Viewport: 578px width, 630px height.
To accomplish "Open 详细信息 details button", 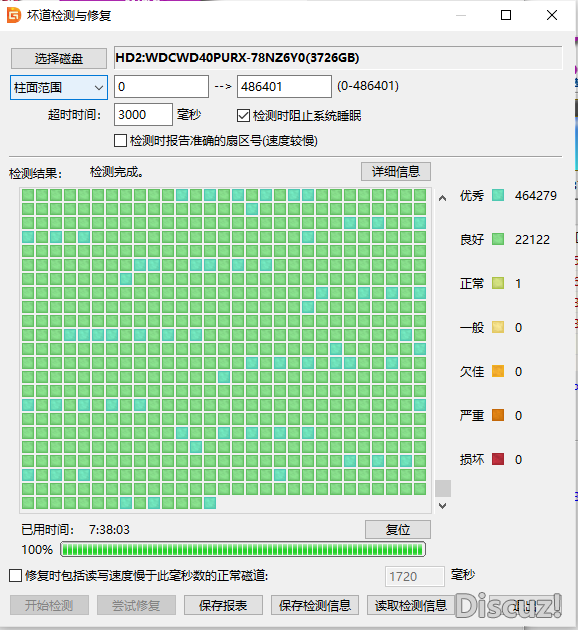I will pyautogui.click(x=396, y=172).
